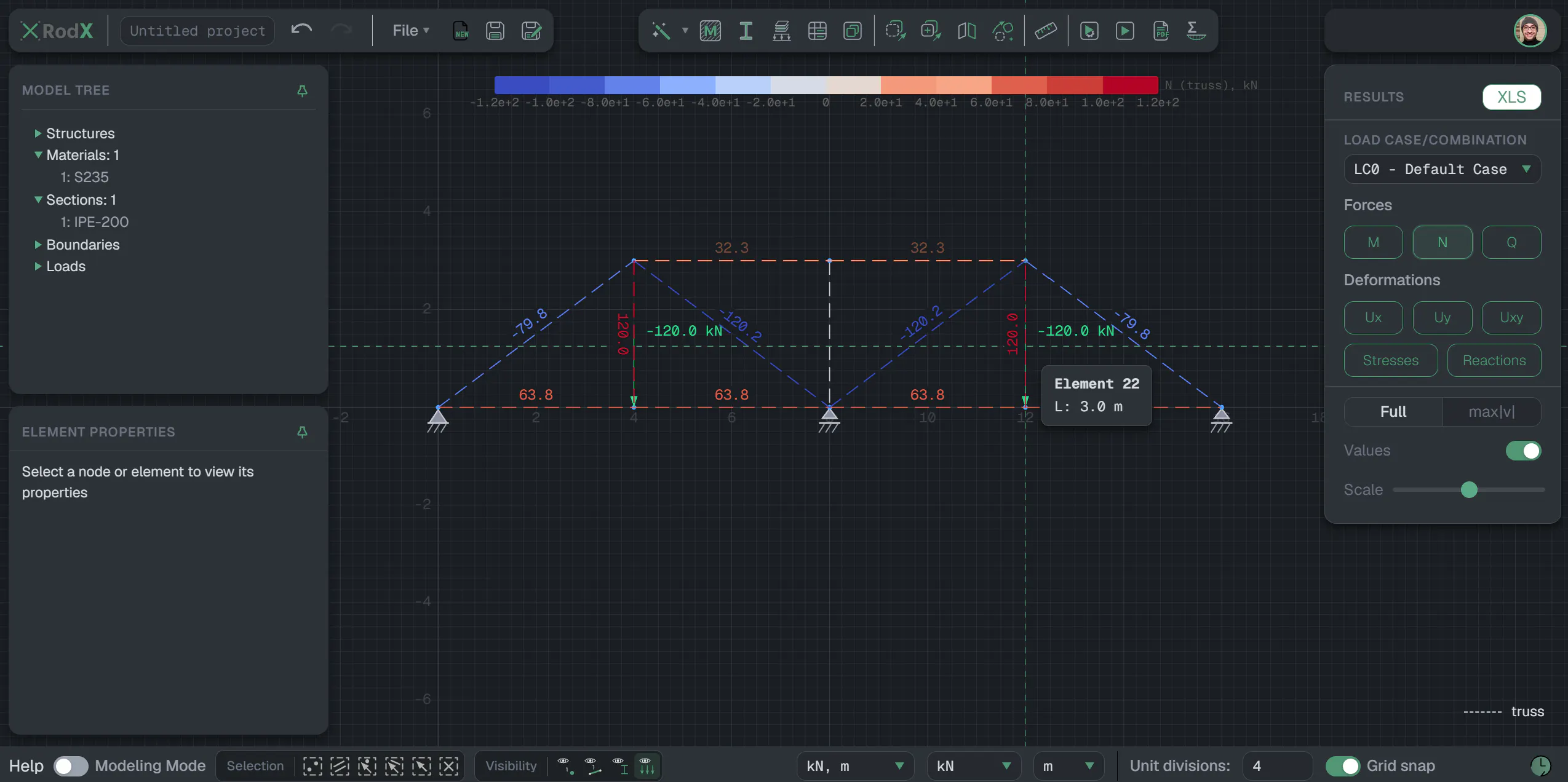Click the save floppy disk icon
Image resolution: width=1568 pixels, height=782 pixels.
[495, 31]
